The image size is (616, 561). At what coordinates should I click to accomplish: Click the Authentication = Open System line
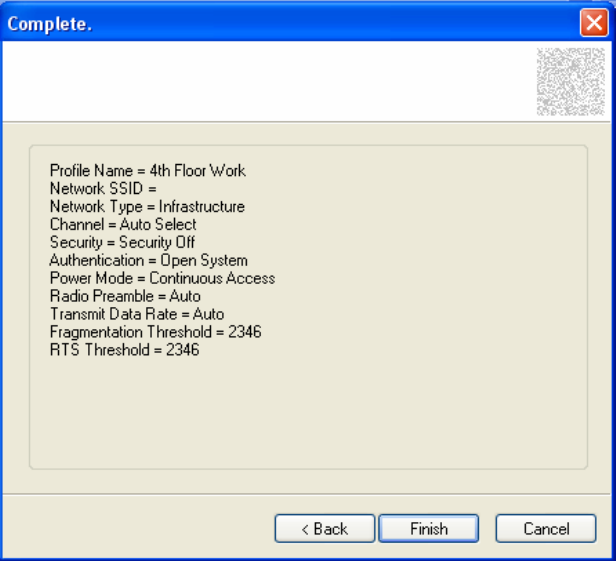148,260
